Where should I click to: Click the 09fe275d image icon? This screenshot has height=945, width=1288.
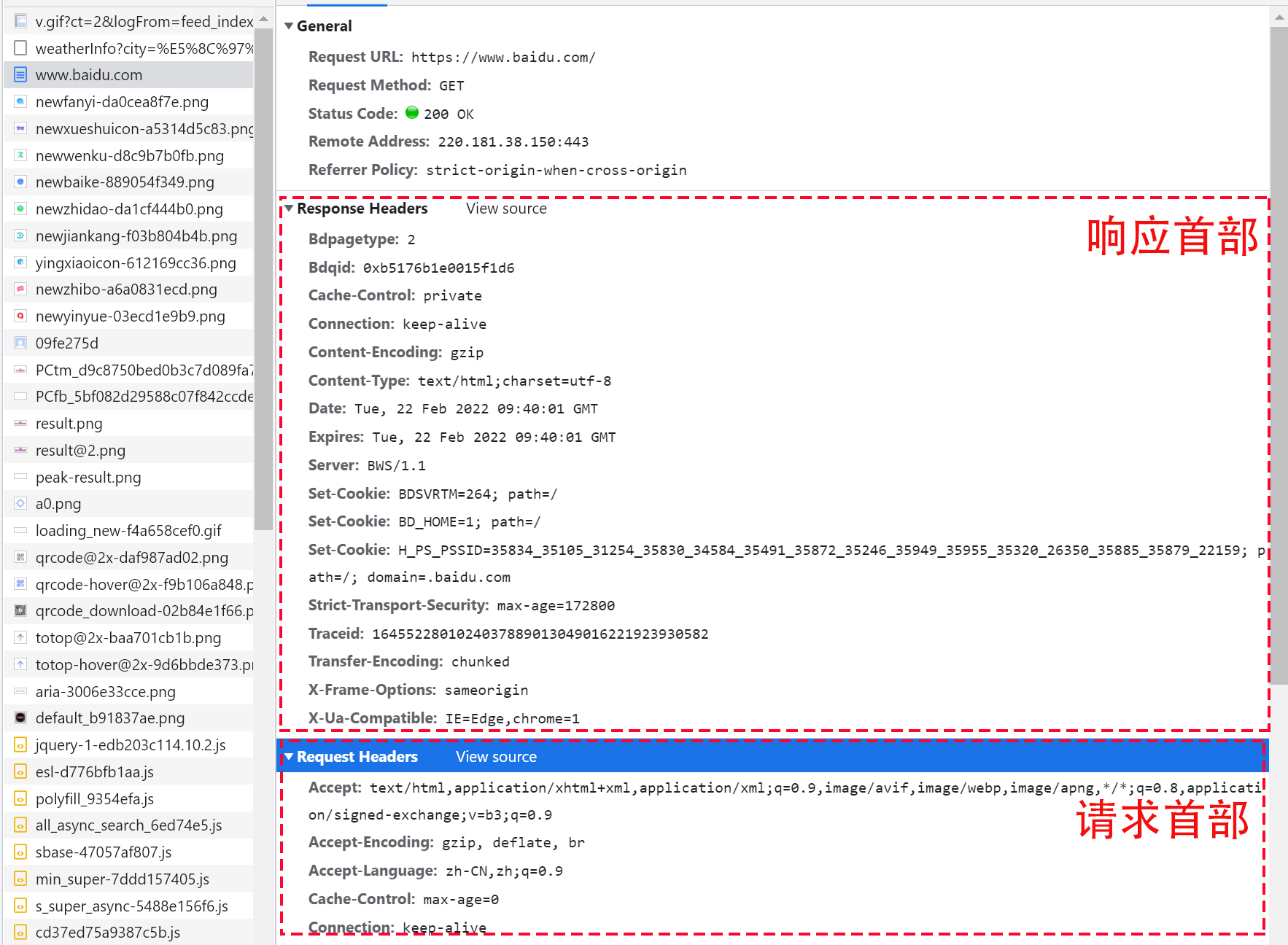pos(20,343)
